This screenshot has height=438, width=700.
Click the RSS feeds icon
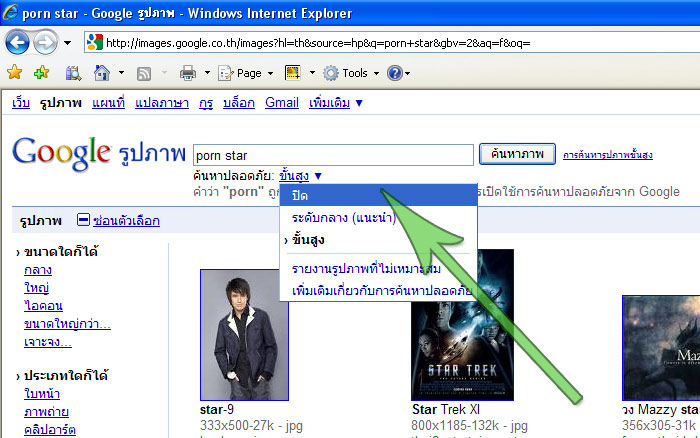tap(144, 73)
